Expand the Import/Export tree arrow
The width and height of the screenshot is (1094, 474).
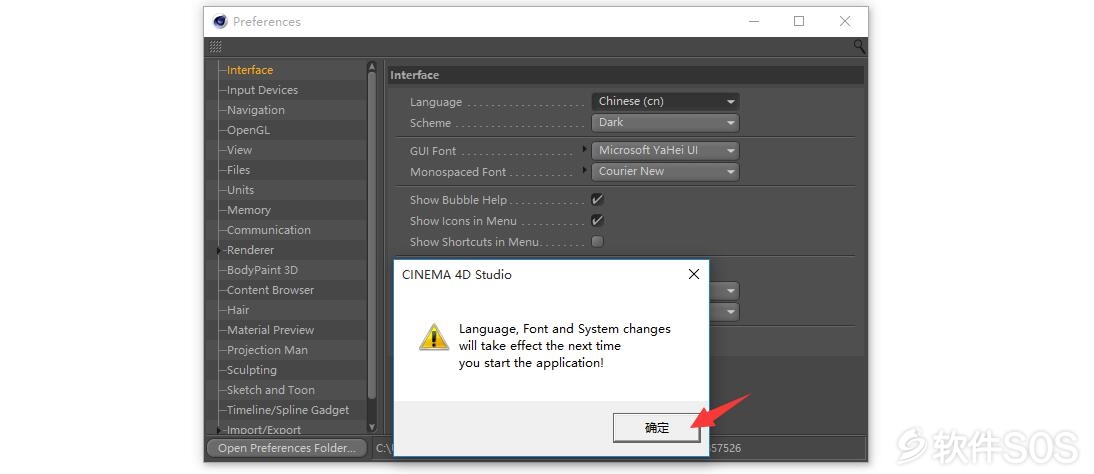(219, 430)
